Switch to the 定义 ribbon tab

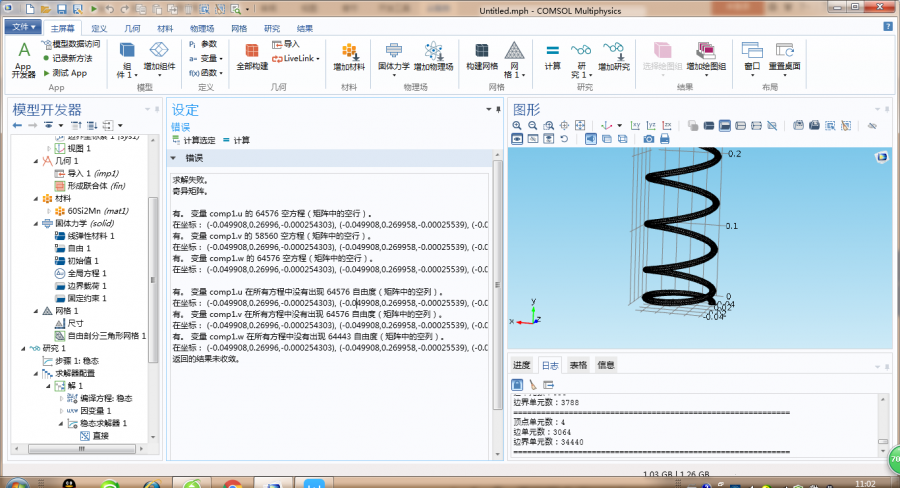tap(99, 28)
